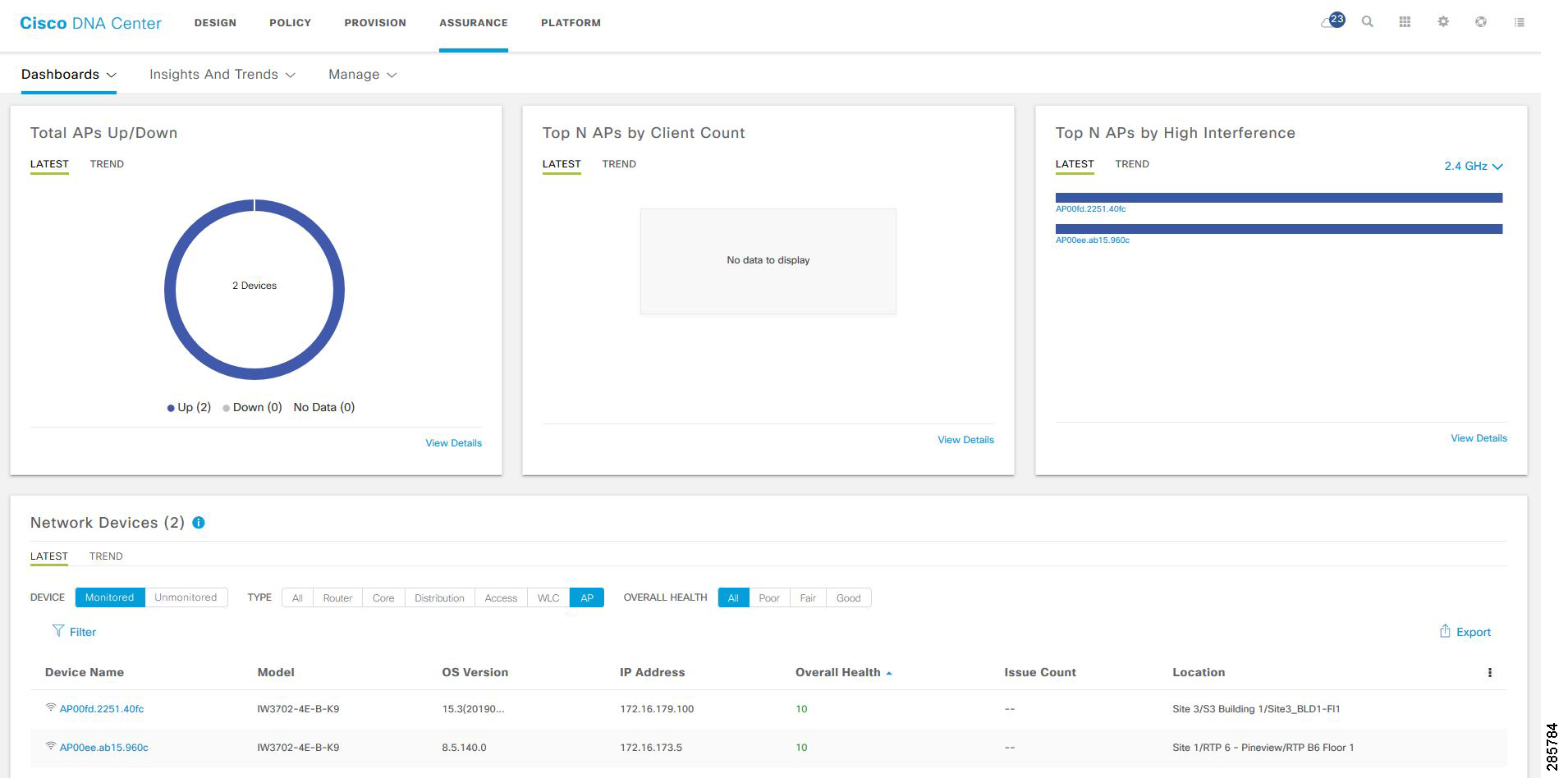Select the All device type filter
This screenshot has height=778, width=1568.
click(x=297, y=597)
